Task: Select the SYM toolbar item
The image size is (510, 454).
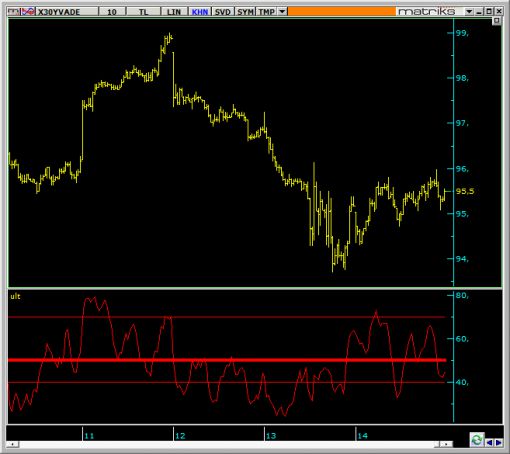Action: 245,12
